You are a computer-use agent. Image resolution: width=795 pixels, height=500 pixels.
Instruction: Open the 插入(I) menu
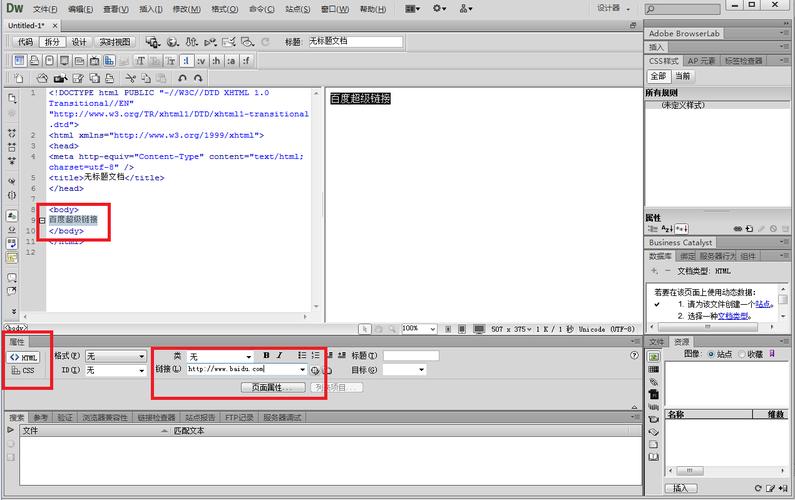pyautogui.click(x=151, y=9)
